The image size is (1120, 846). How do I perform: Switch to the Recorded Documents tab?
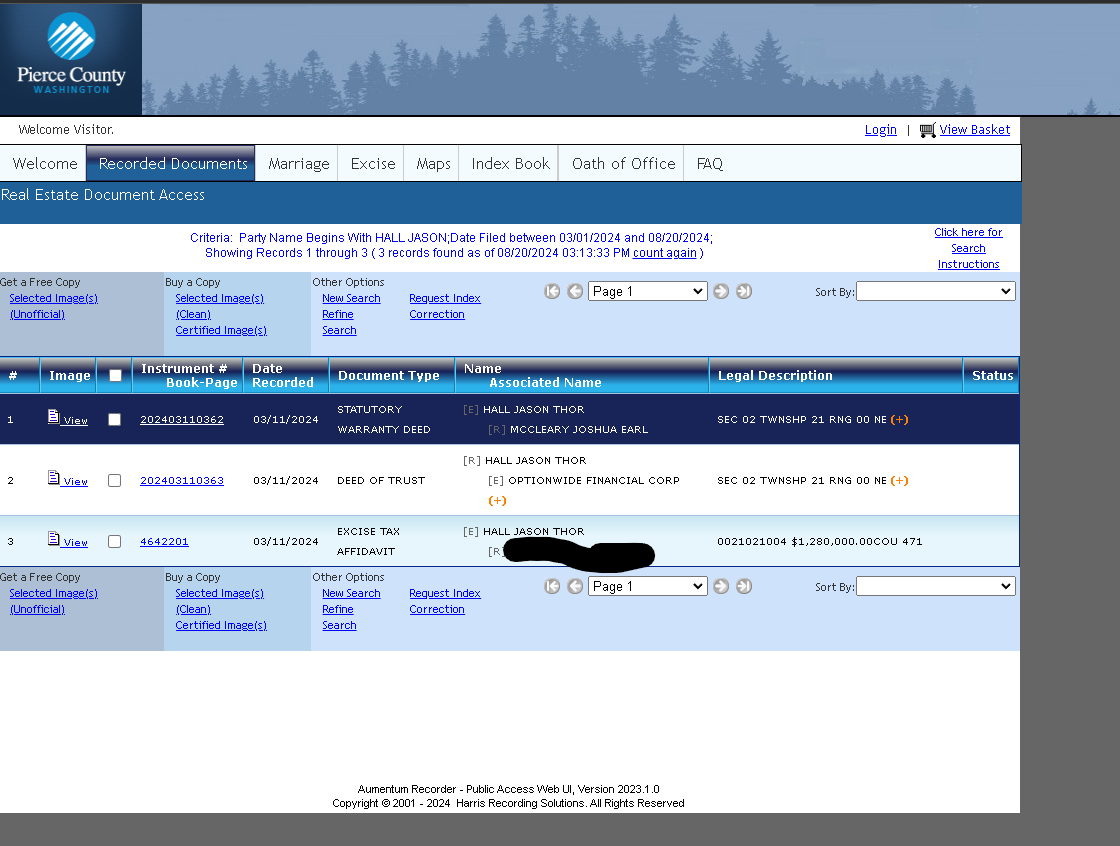pos(171,164)
